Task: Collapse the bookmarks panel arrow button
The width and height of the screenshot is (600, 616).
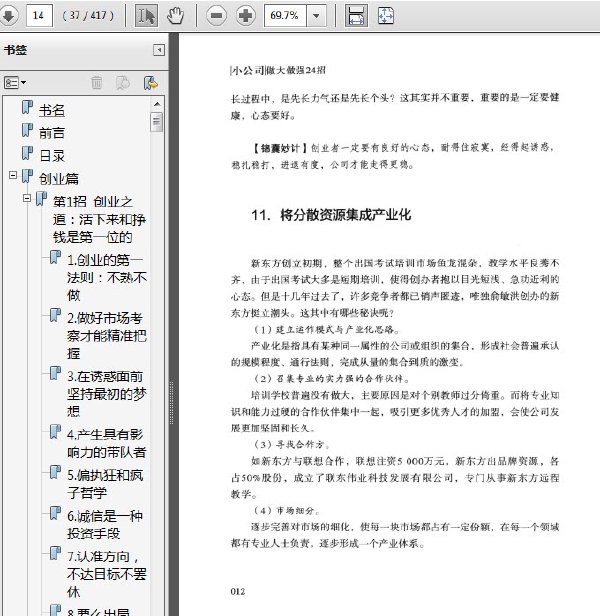Action: coord(159,50)
